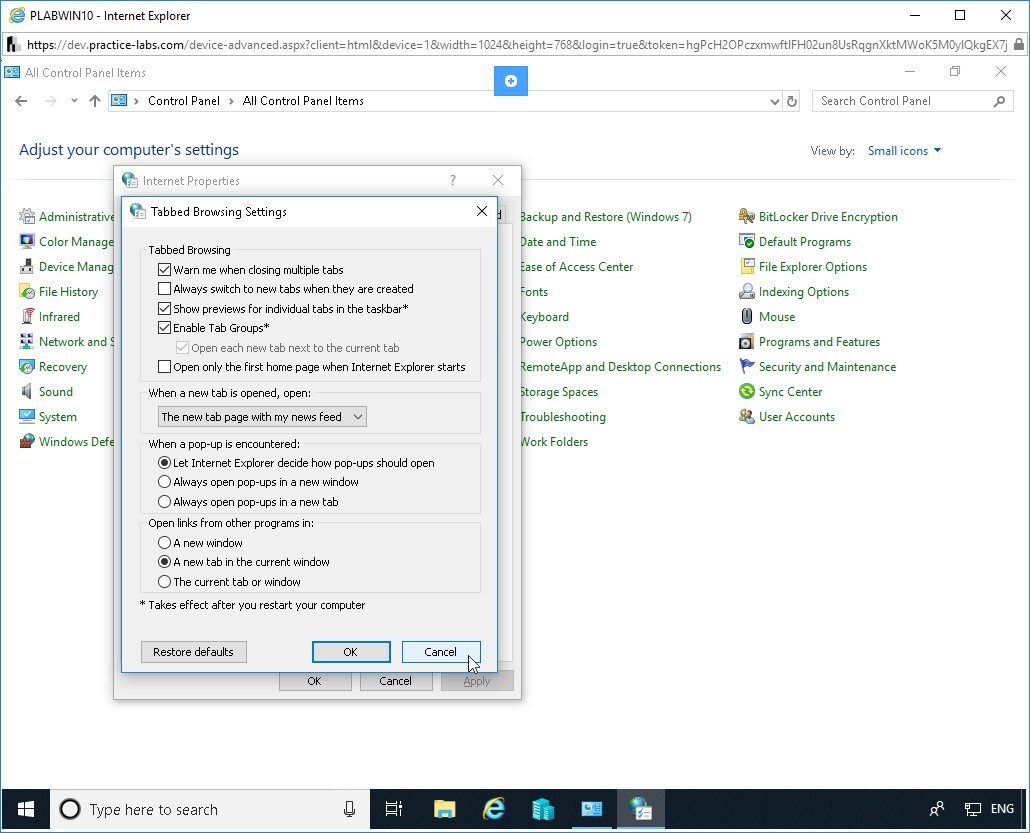Screen dimensions: 1030x833
Task: Click the taskbar search box
Action: click(x=210, y=809)
